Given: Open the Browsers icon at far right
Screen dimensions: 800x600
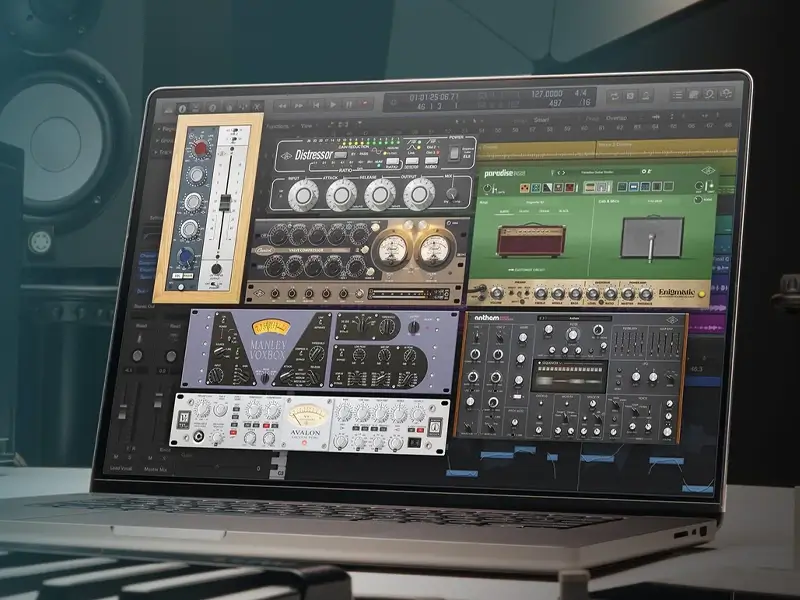Looking at the screenshot, I should coord(726,93).
